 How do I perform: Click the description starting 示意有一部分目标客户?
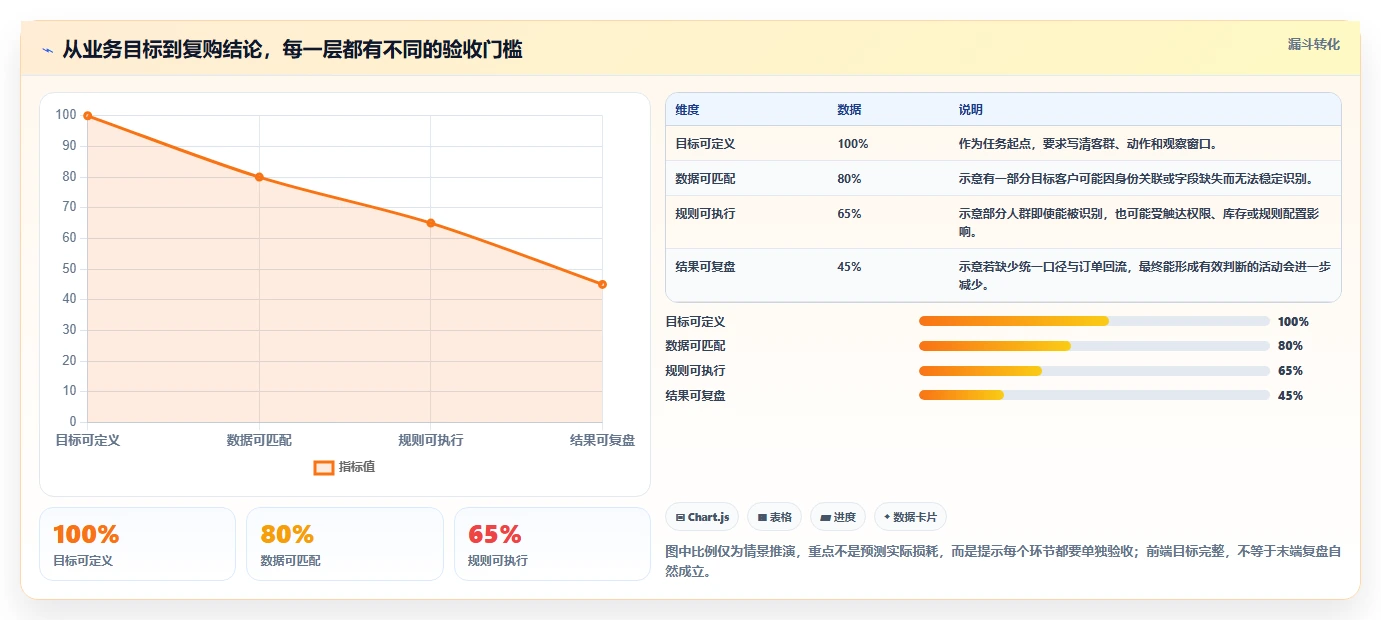(x=1135, y=179)
